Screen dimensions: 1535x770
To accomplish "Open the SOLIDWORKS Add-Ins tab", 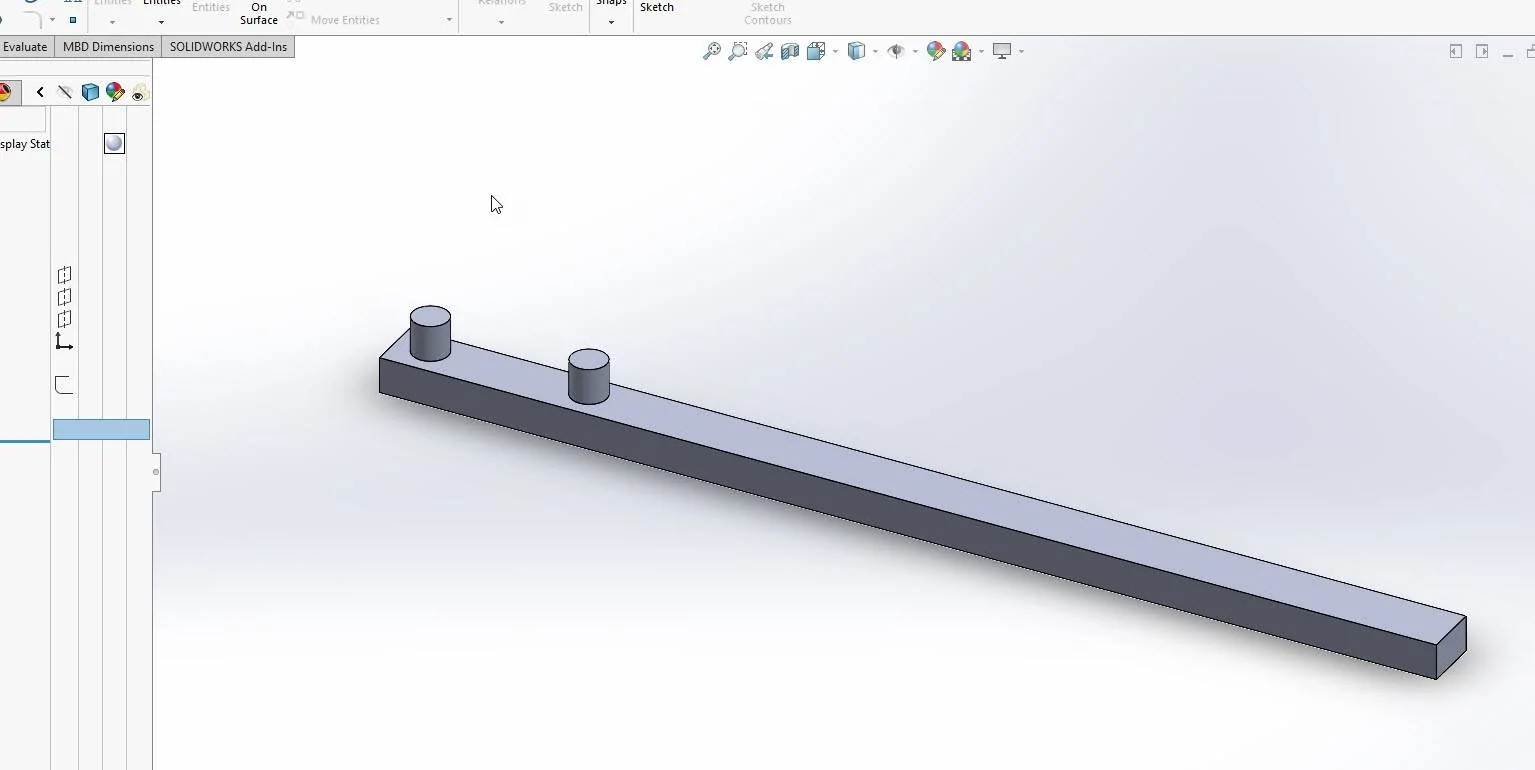I will [228, 47].
